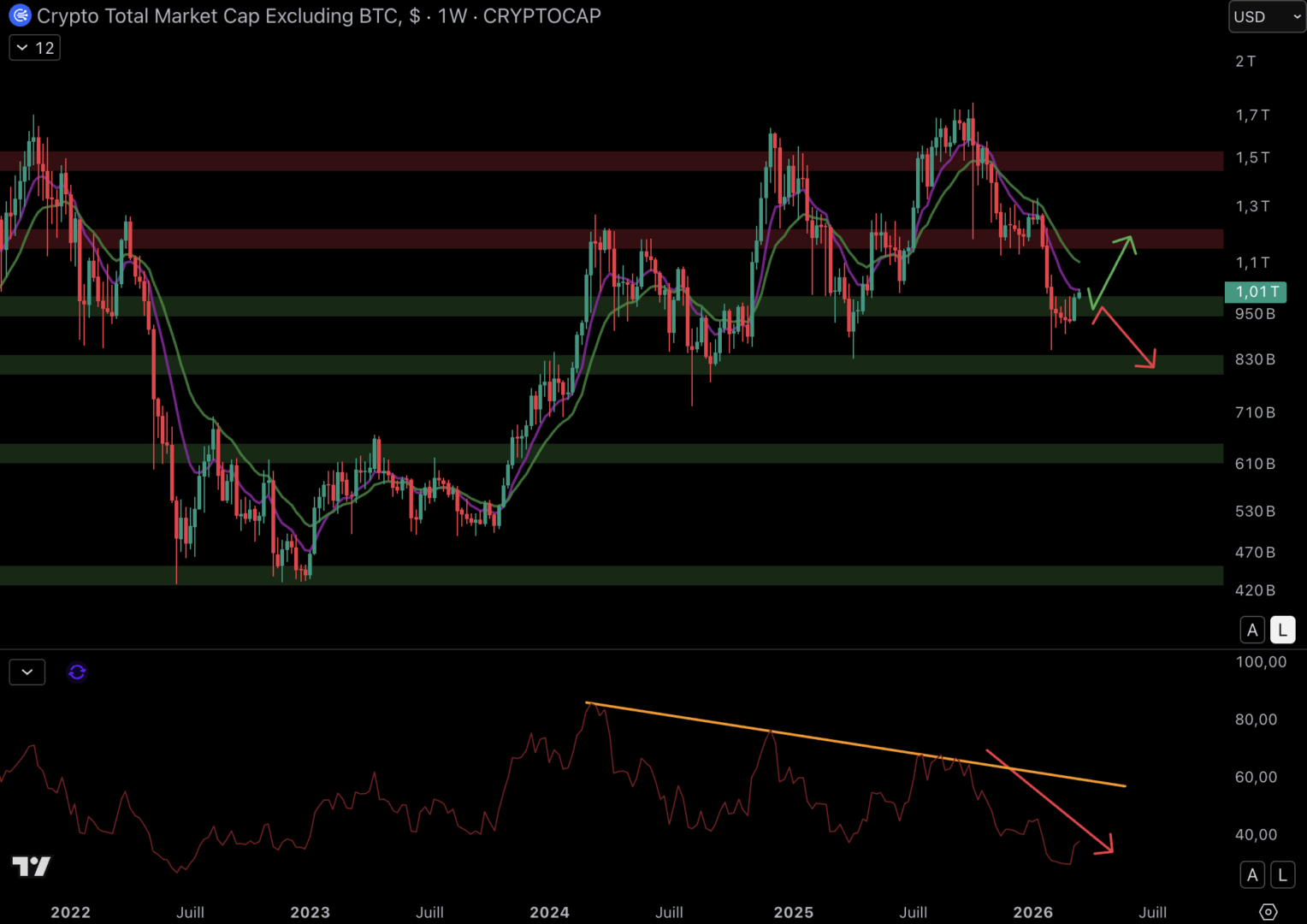Screen dimensions: 1307x924
Task: Select the red arrow in oscillator pane
Action: click(x=1050, y=800)
